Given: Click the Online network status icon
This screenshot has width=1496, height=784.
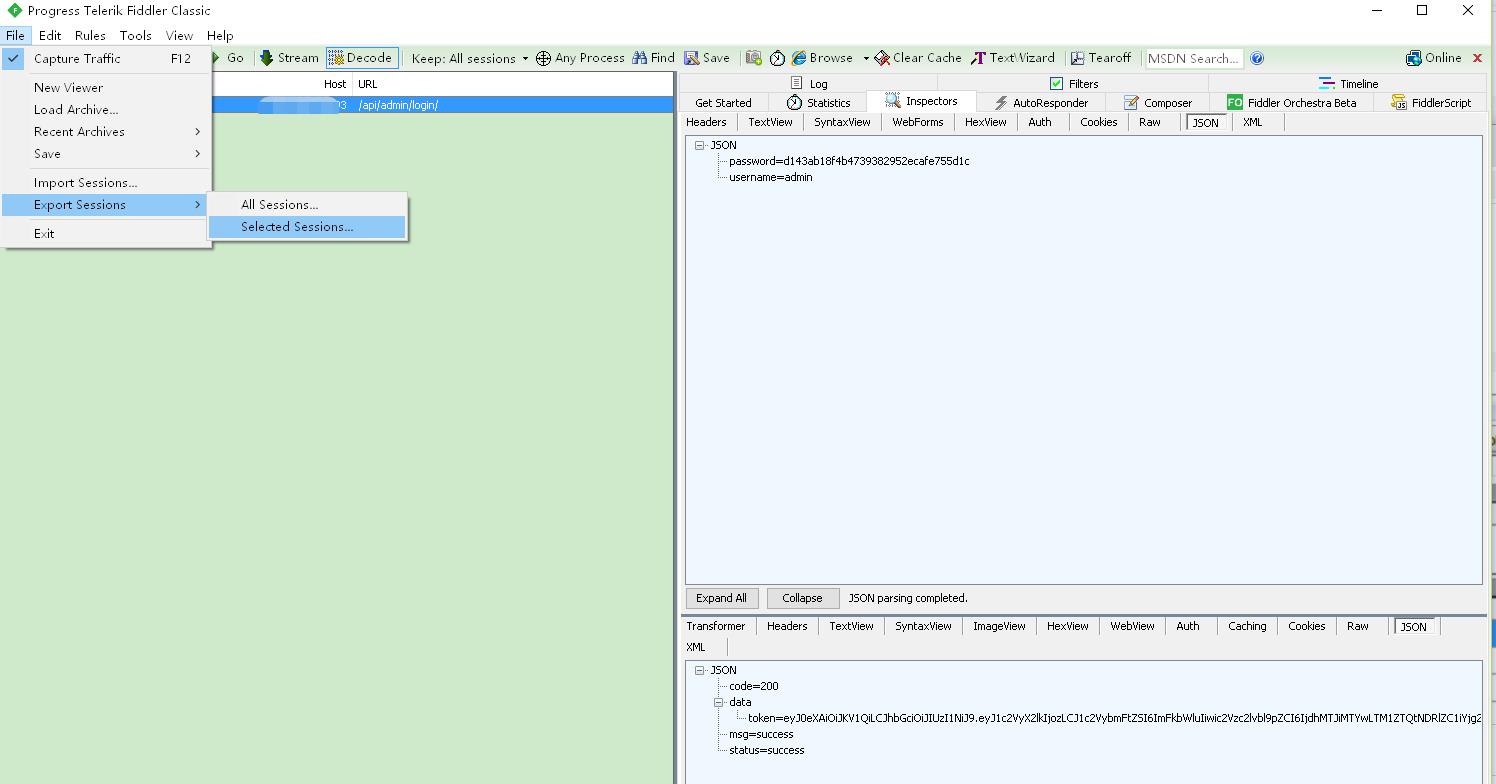Looking at the screenshot, I should (x=1413, y=58).
